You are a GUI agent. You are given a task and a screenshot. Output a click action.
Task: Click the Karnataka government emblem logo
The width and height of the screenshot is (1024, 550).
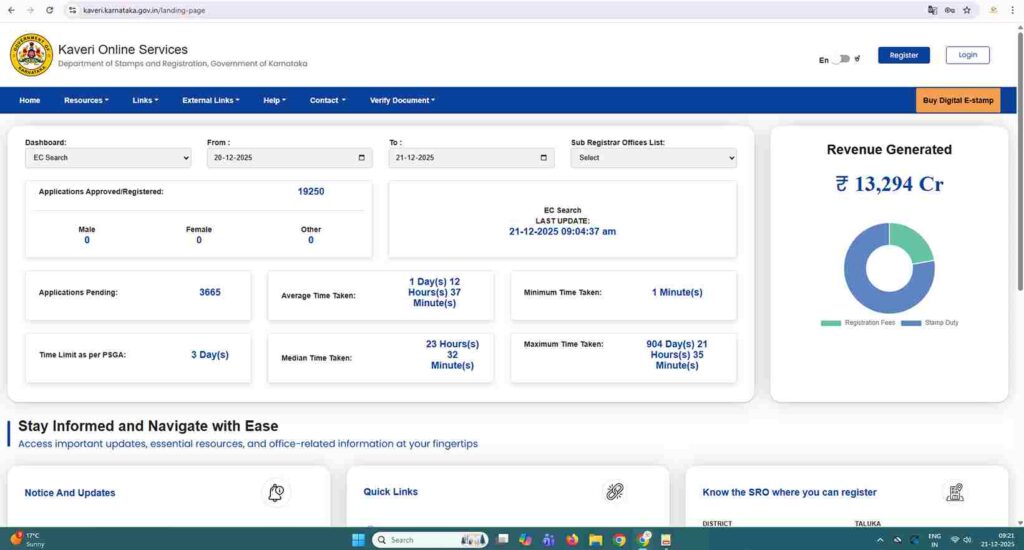pos(31,56)
